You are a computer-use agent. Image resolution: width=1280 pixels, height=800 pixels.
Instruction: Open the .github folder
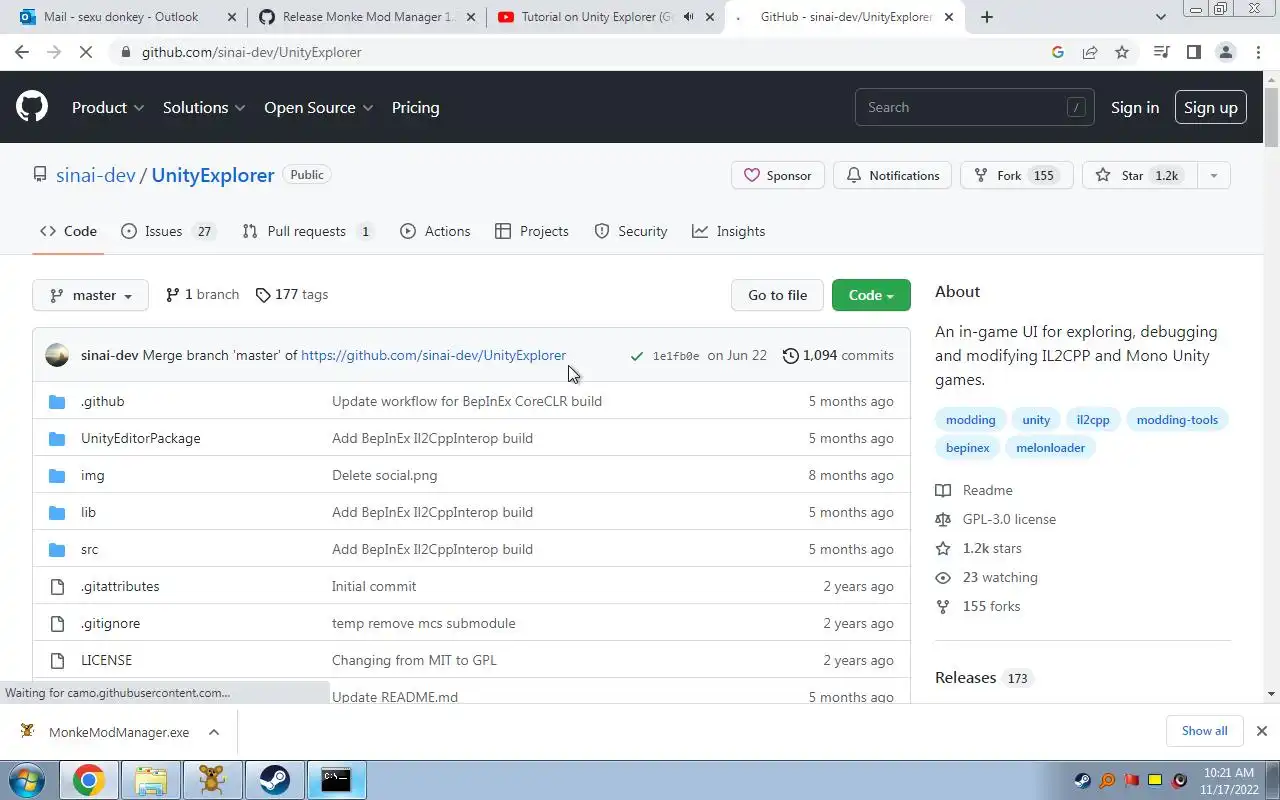(102, 401)
